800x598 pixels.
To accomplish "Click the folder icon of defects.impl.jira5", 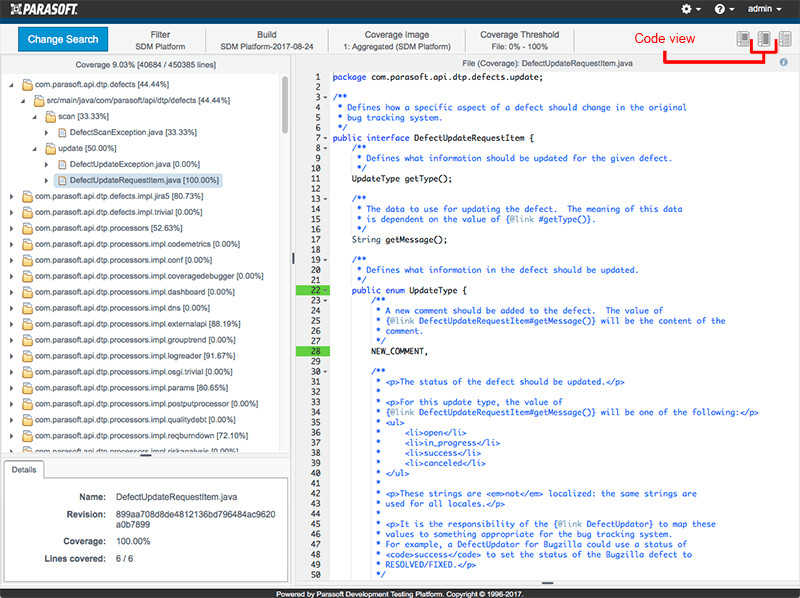I will (x=27, y=196).
